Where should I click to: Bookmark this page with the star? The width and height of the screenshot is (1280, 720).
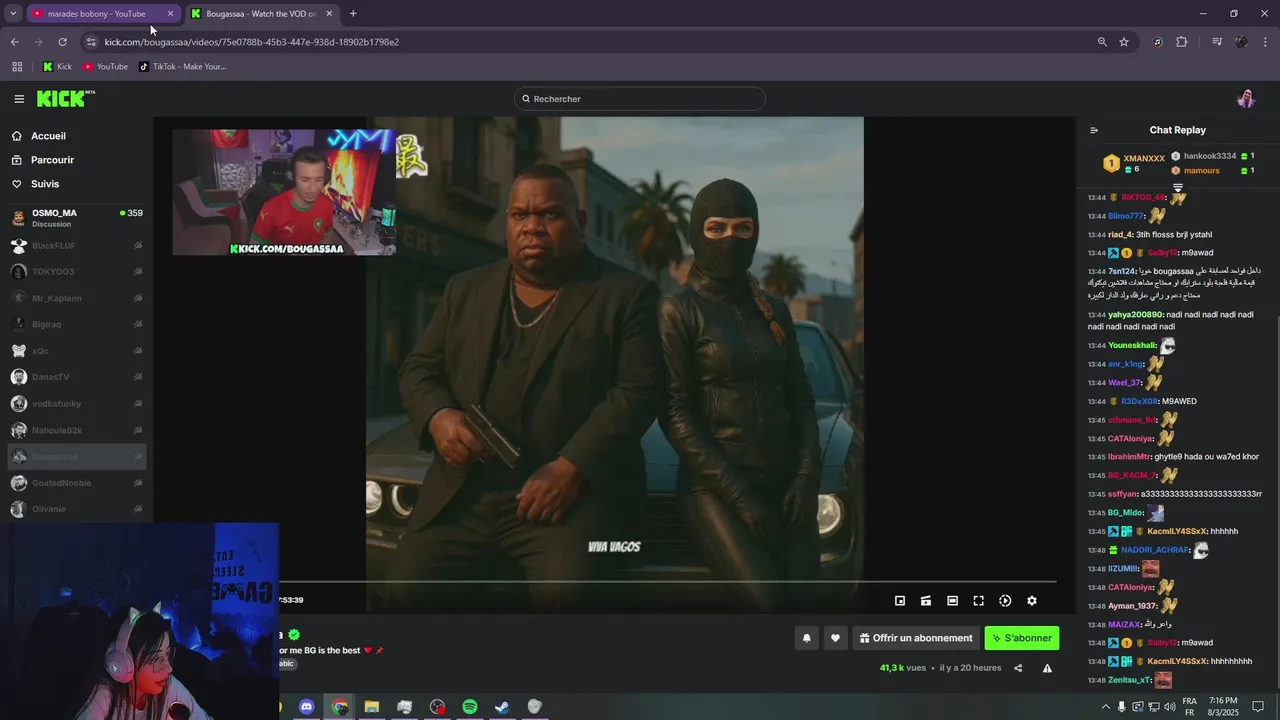[x=1124, y=42]
